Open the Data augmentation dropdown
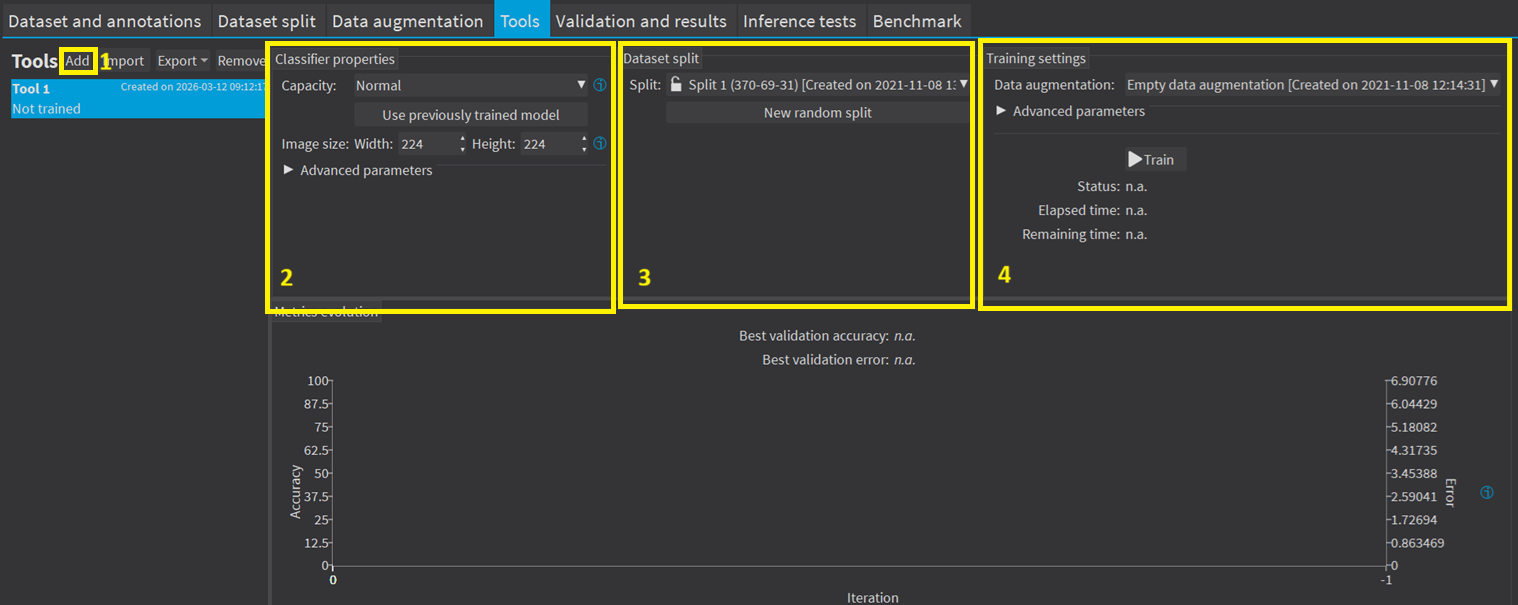 pos(1312,85)
